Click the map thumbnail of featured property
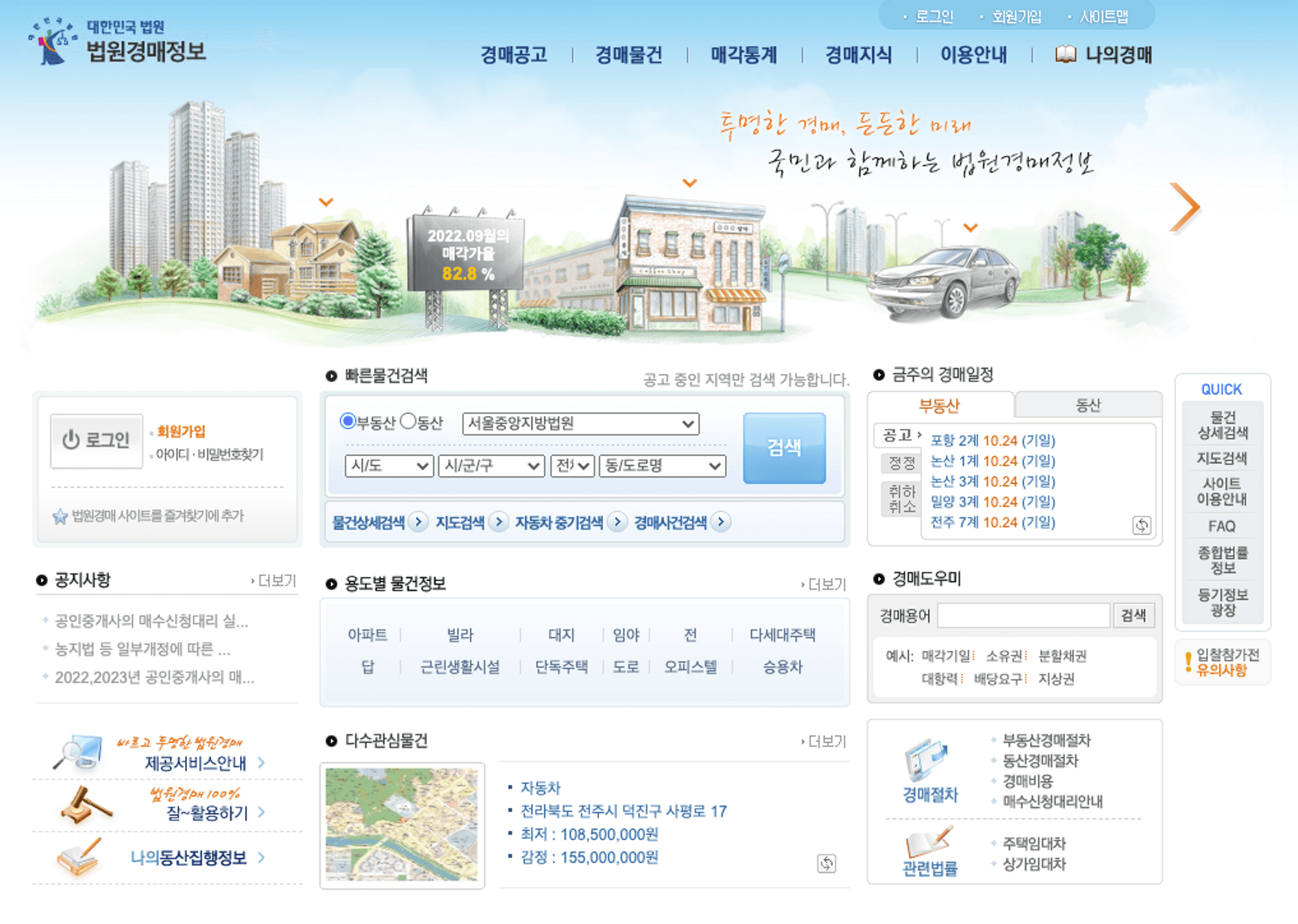This screenshot has height=924, width=1298. (402, 825)
